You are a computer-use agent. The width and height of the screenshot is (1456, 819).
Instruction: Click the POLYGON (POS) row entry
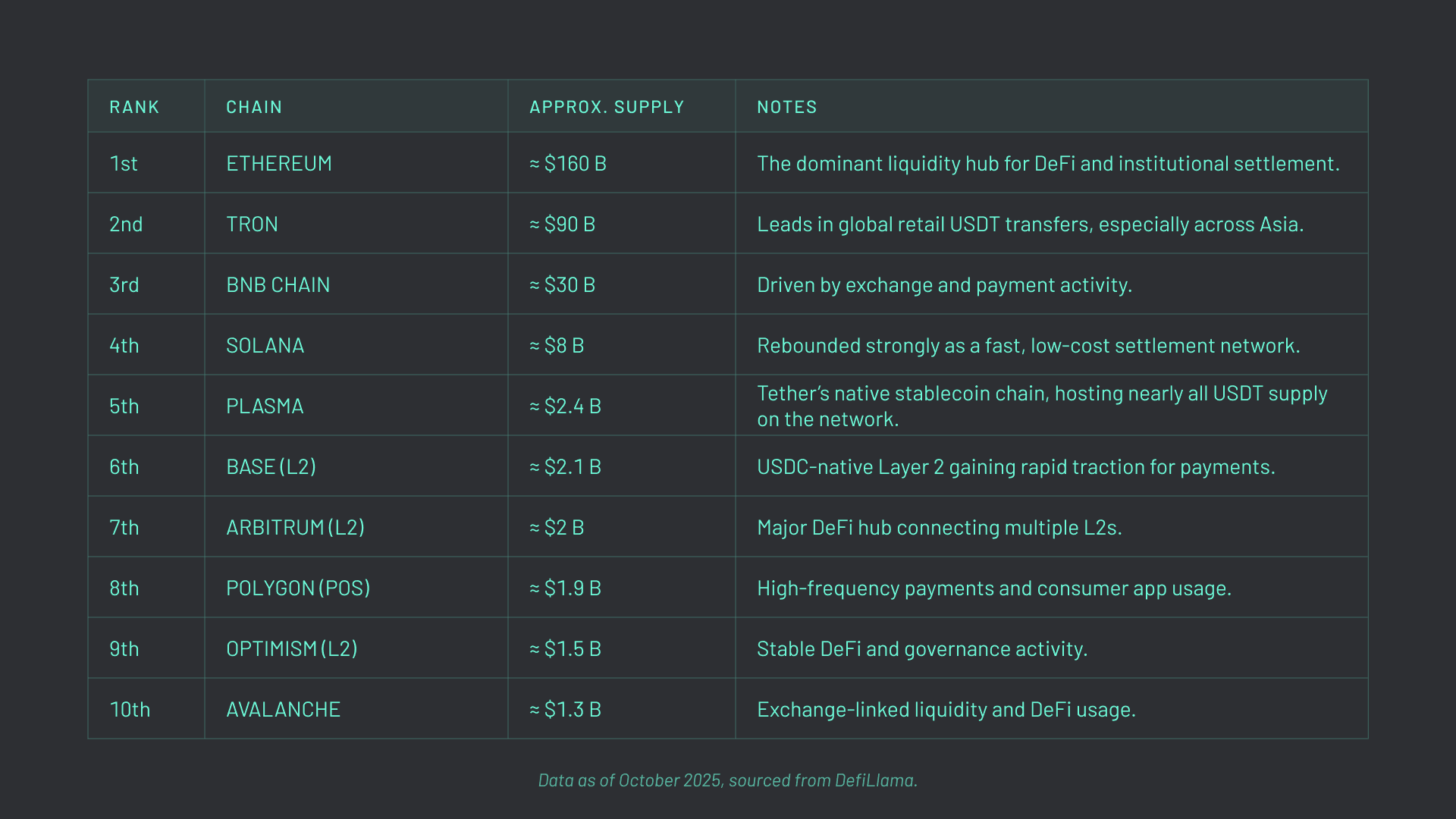coord(298,588)
